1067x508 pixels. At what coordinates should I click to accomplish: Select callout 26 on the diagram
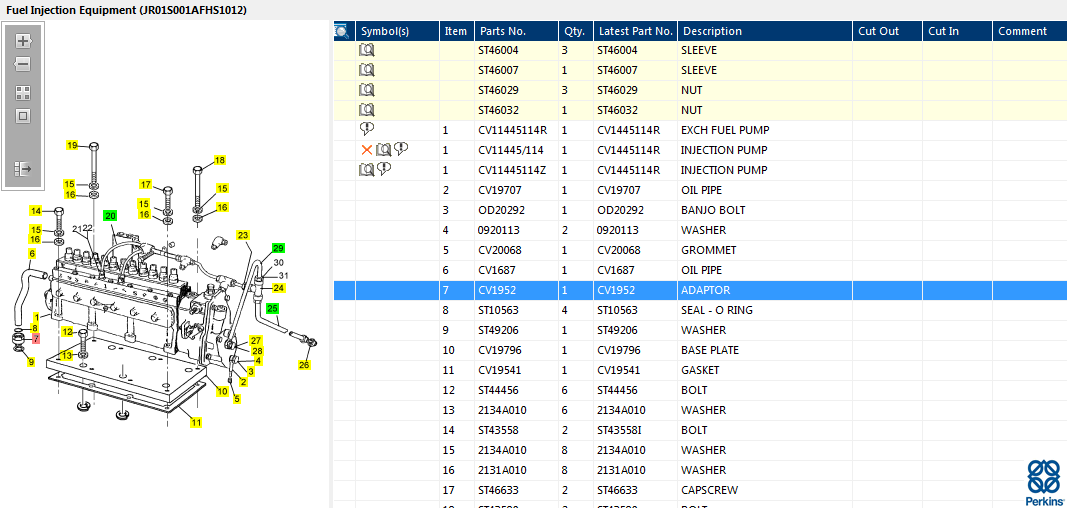[304, 365]
